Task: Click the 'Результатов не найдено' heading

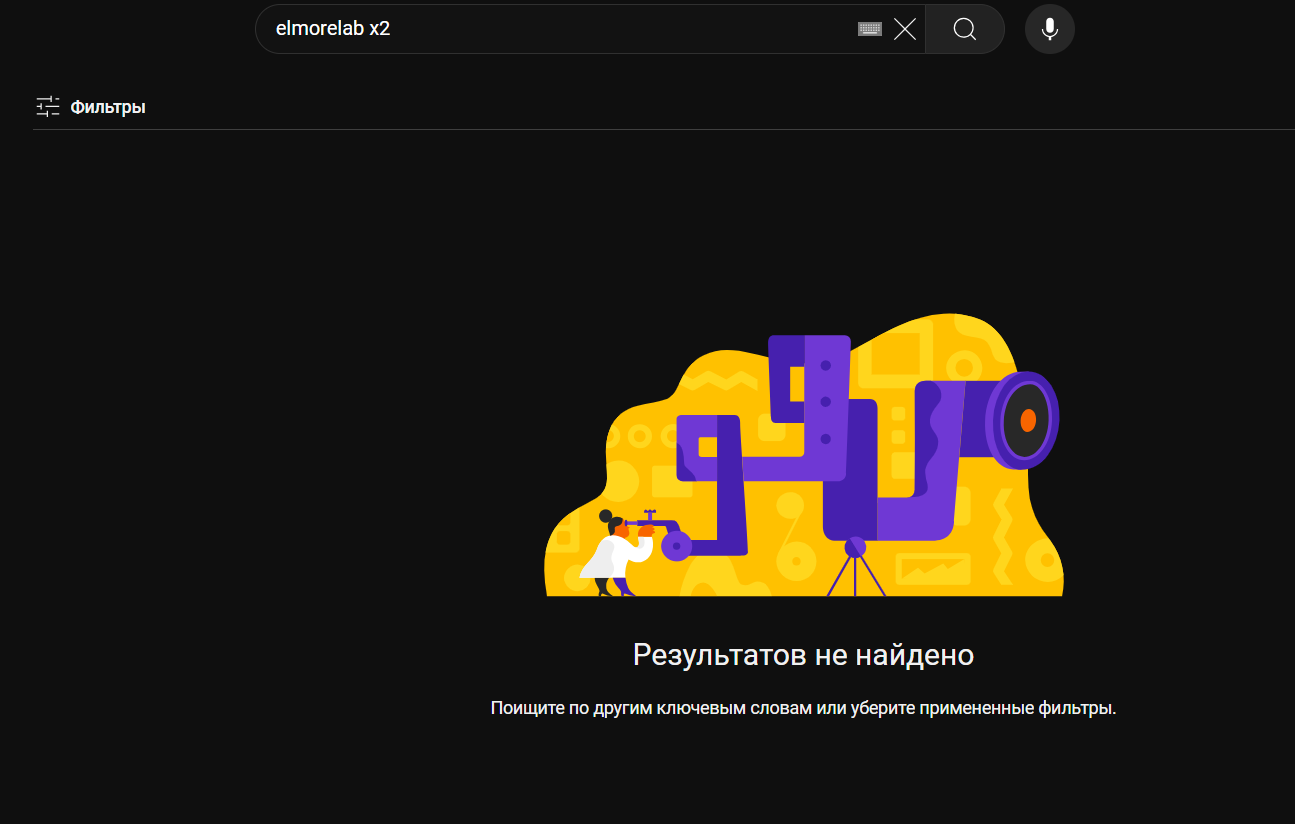Action: tap(803, 655)
